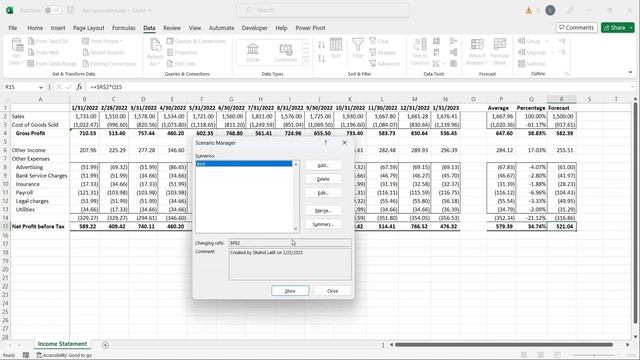
Task: Open the Group dropdown arrow
Action: [x=547, y=41]
